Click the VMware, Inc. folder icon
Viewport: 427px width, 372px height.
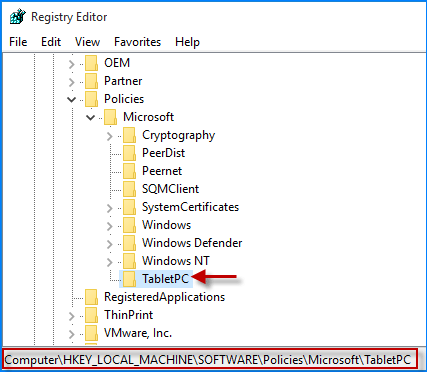[91, 333]
